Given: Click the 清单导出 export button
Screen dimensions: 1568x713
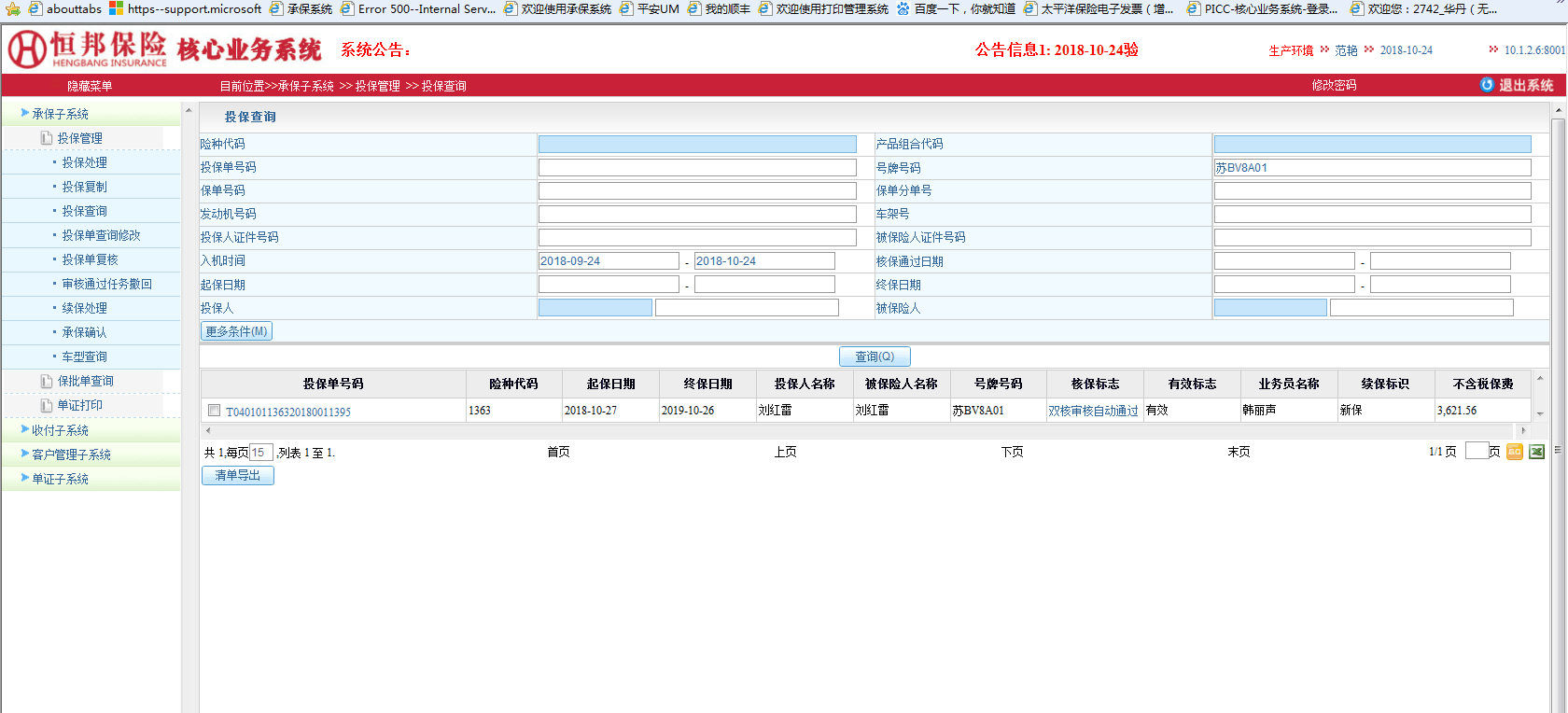Looking at the screenshot, I should (238, 475).
